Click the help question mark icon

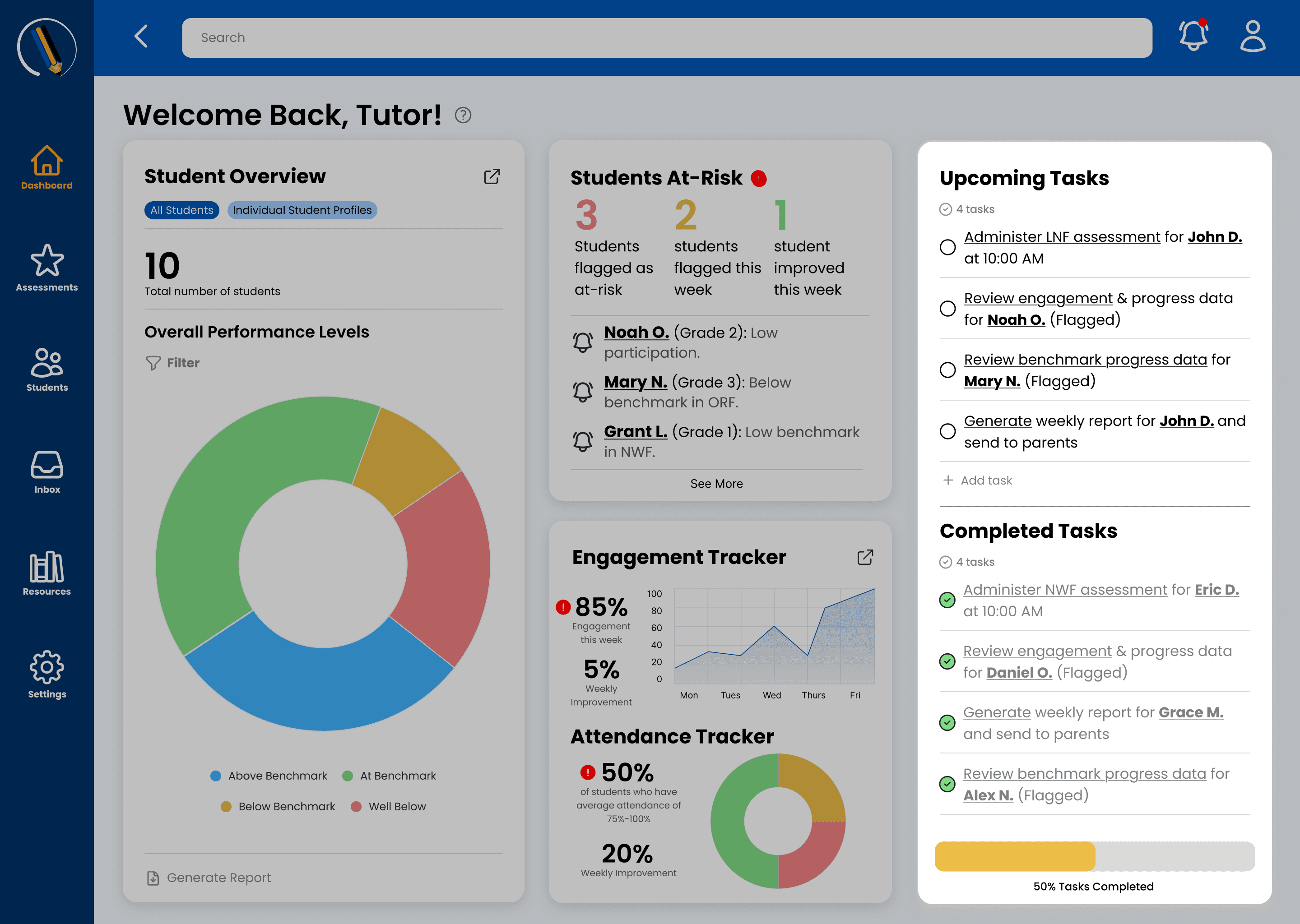pos(463,115)
